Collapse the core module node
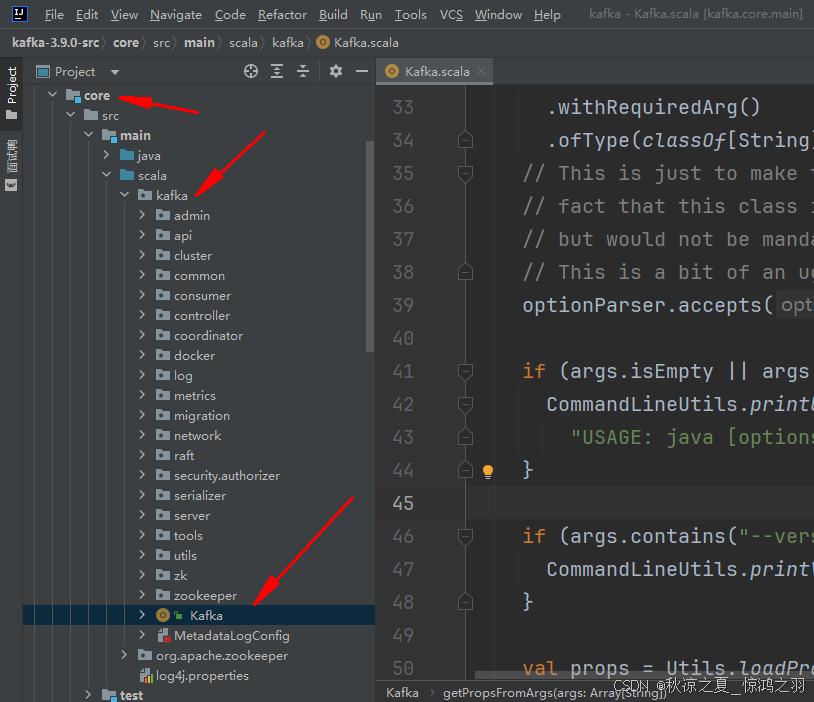Image resolution: width=814 pixels, height=702 pixels. coord(52,95)
